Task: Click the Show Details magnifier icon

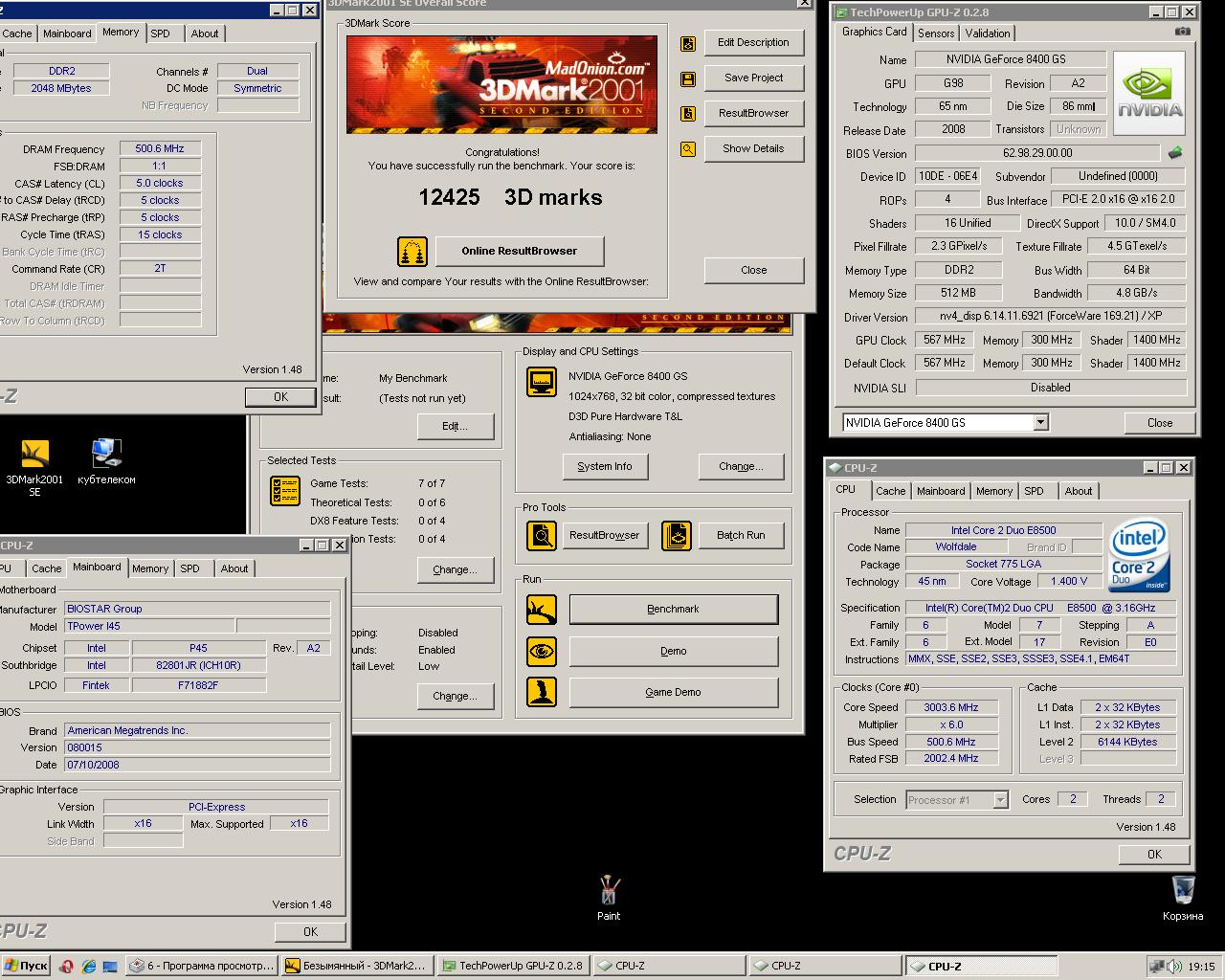Action: pyautogui.click(x=687, y=149)
